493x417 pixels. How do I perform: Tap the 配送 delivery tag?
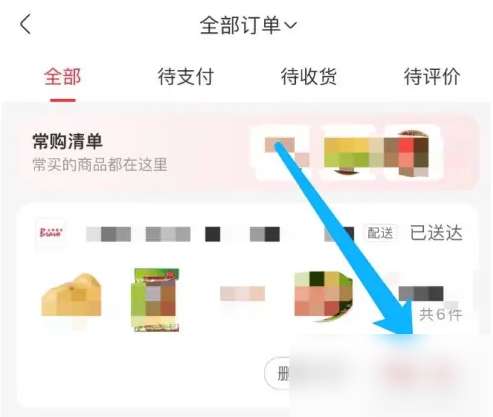[380, 233]
